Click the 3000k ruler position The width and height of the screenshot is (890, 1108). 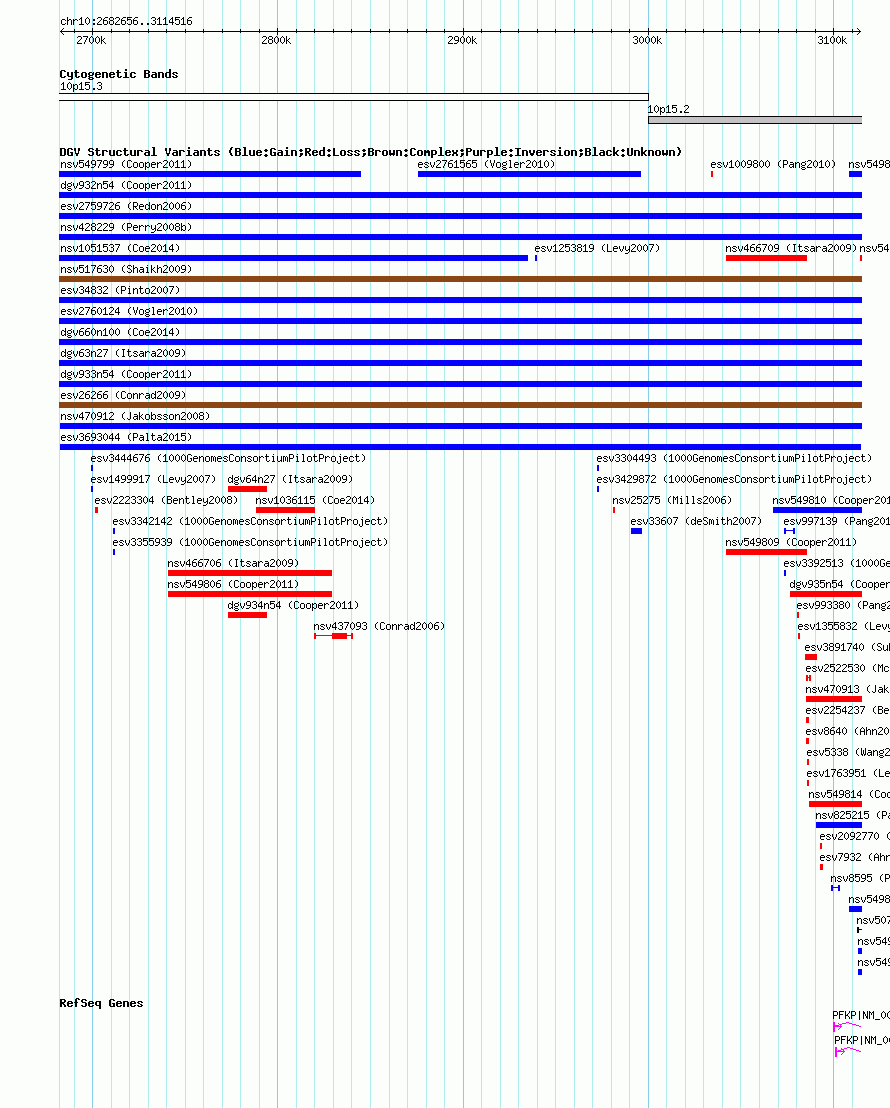pos(647,40)
